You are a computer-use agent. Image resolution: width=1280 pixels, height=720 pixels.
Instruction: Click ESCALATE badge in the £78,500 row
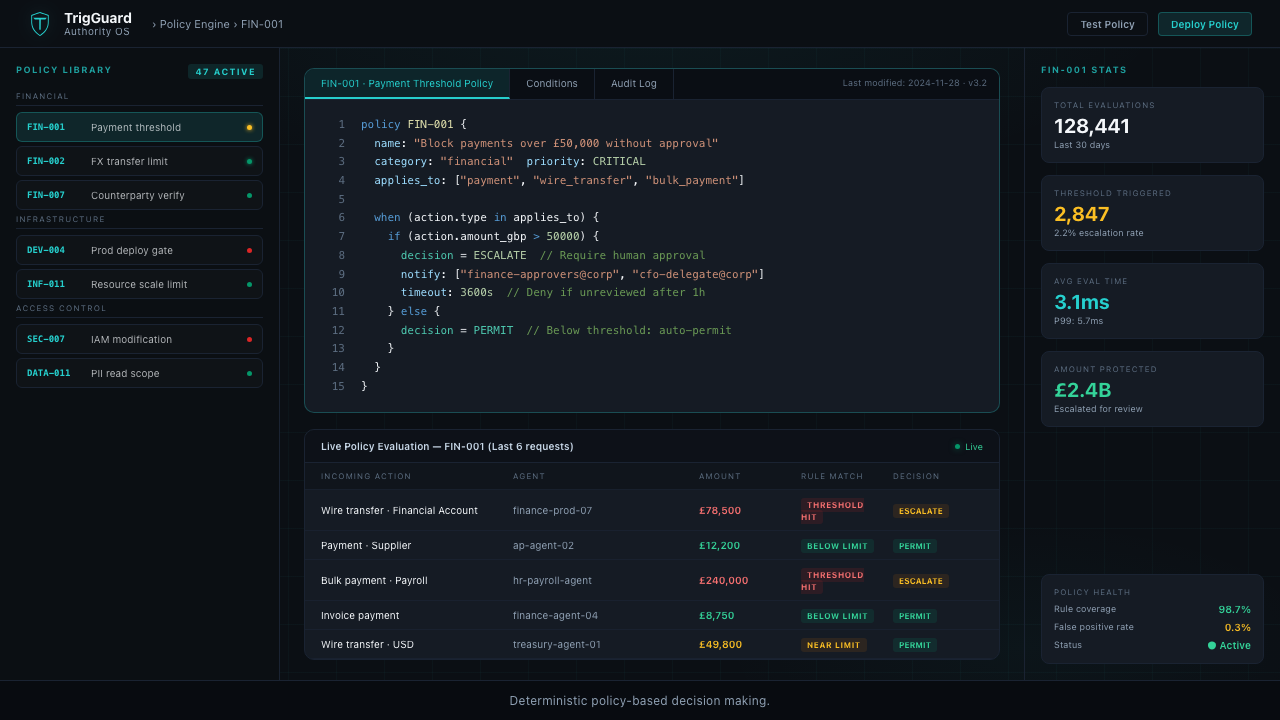[x=921, y=511]
